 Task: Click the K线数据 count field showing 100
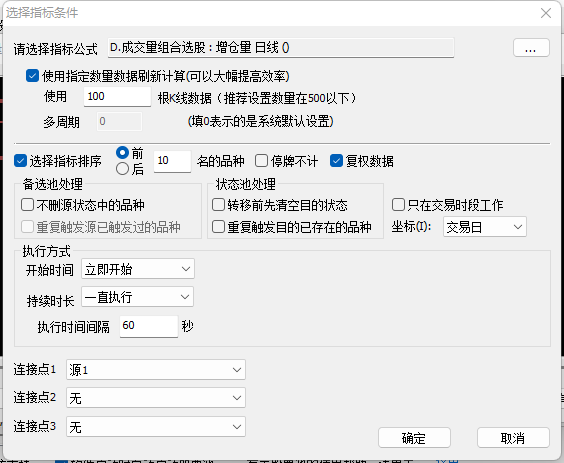point(117,96)
